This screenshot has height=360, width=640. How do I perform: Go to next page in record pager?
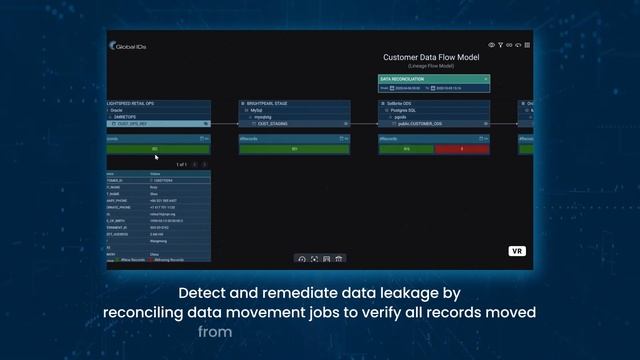coord(204,164)
